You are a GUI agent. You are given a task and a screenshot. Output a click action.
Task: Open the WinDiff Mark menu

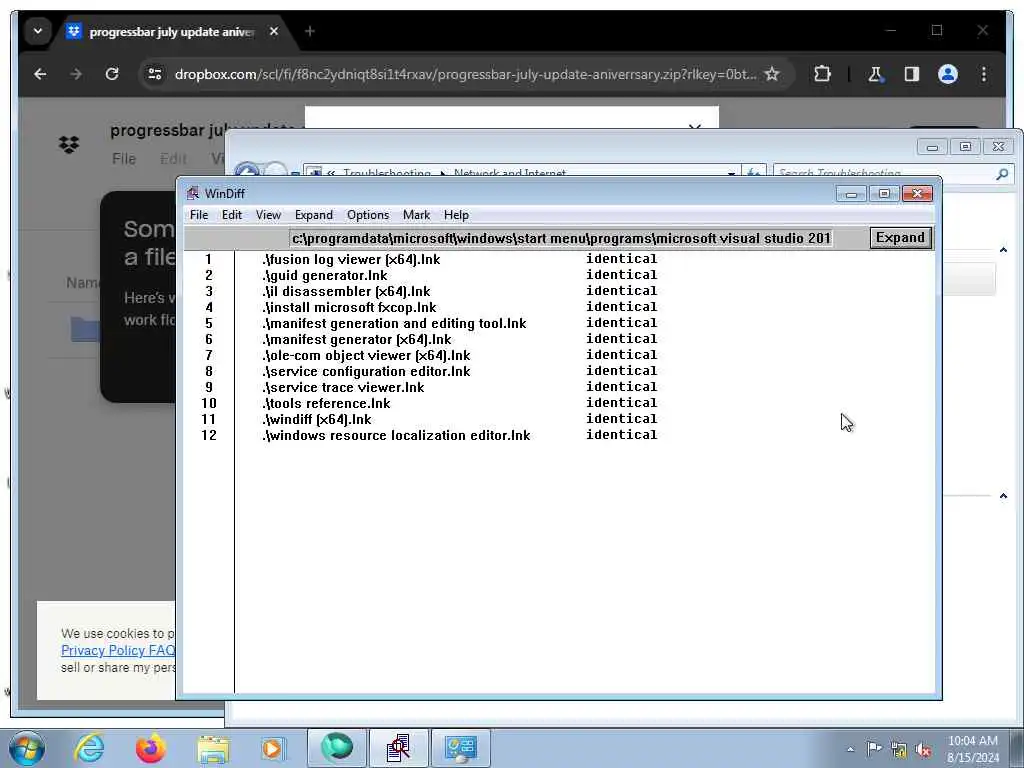[x=416, y=215]
